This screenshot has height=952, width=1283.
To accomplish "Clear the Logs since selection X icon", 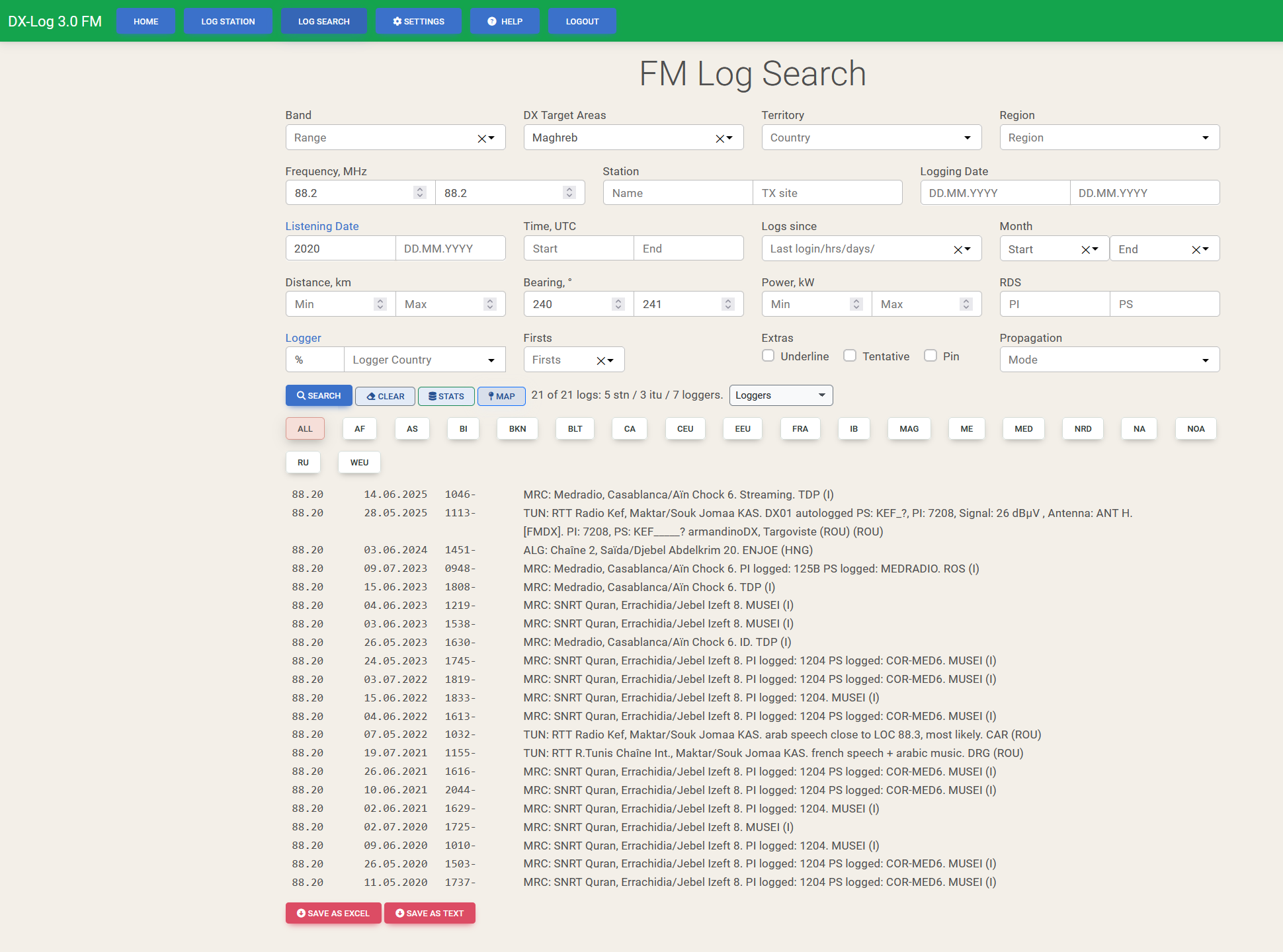I will pos(958,249).
